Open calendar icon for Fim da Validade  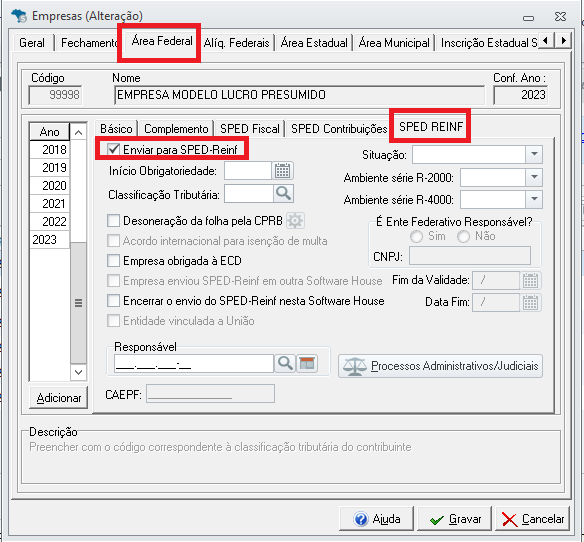coord(530,280)
